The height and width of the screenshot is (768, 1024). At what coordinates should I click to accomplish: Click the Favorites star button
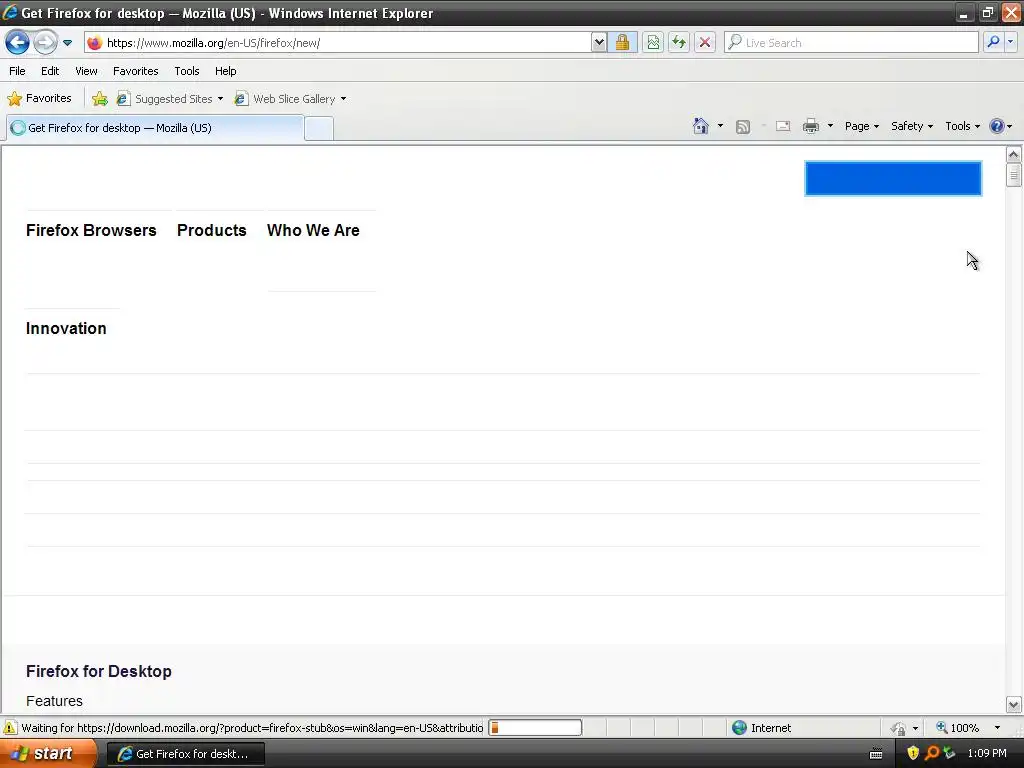coord(40,99)
